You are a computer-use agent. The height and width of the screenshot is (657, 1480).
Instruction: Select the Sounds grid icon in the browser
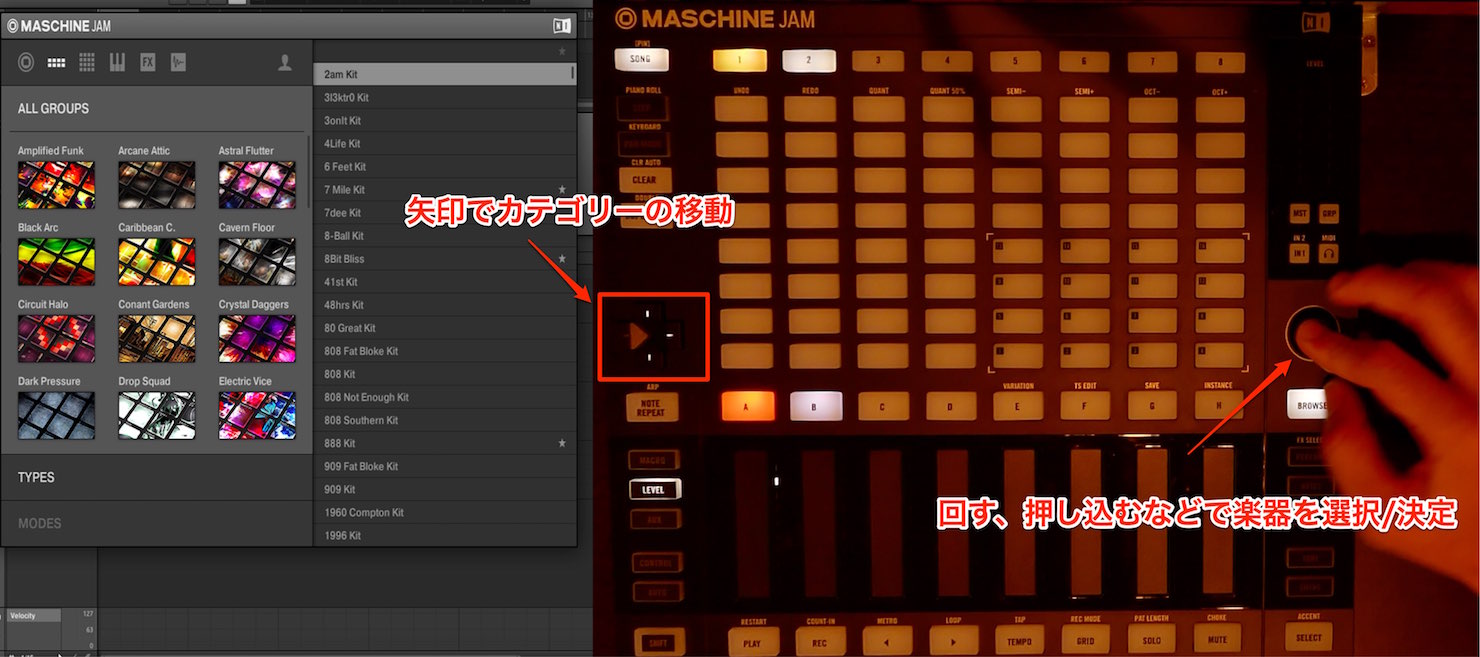coord(87,63)
